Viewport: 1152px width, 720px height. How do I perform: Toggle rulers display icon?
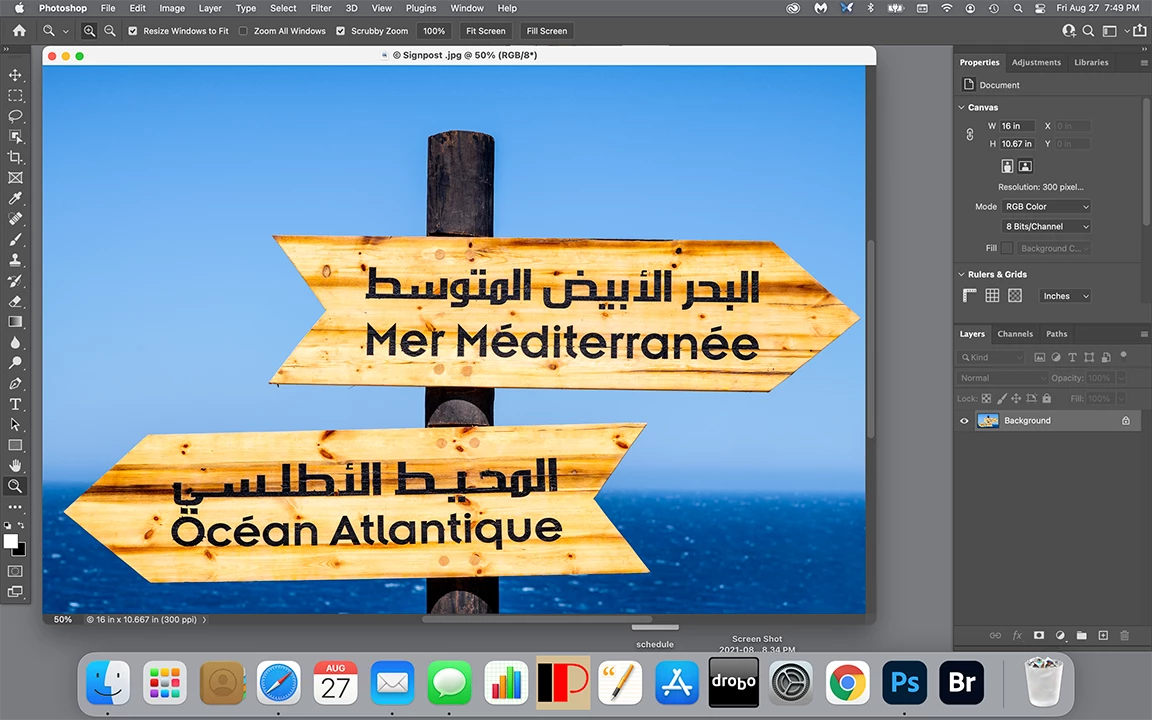tap(970, 295)
